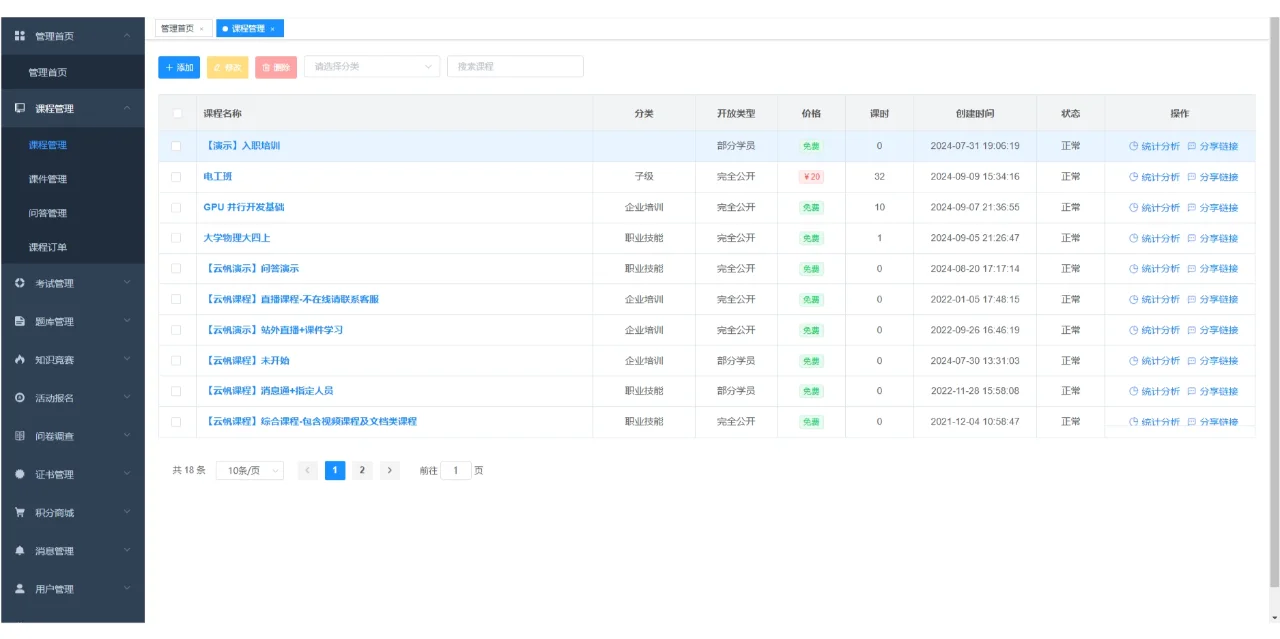The height and width of the screenshot is (639, 1280).
Task: Click the 题库管理 document icon
Action: 20,321
